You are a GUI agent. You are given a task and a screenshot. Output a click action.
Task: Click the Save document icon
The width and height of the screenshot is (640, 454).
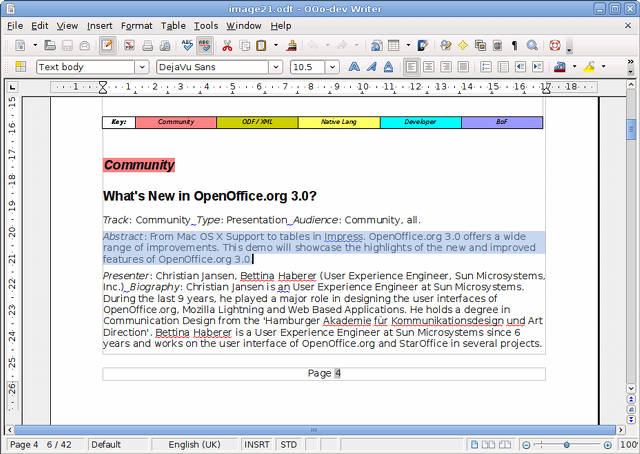point(66,46)
